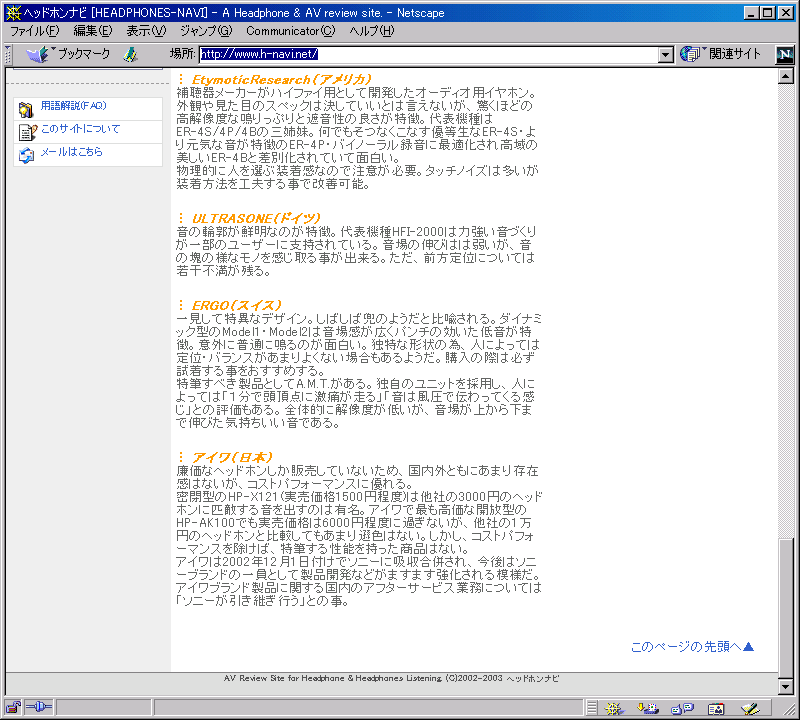Open Navigator from the ship wheel icon

tap(614, 708)
